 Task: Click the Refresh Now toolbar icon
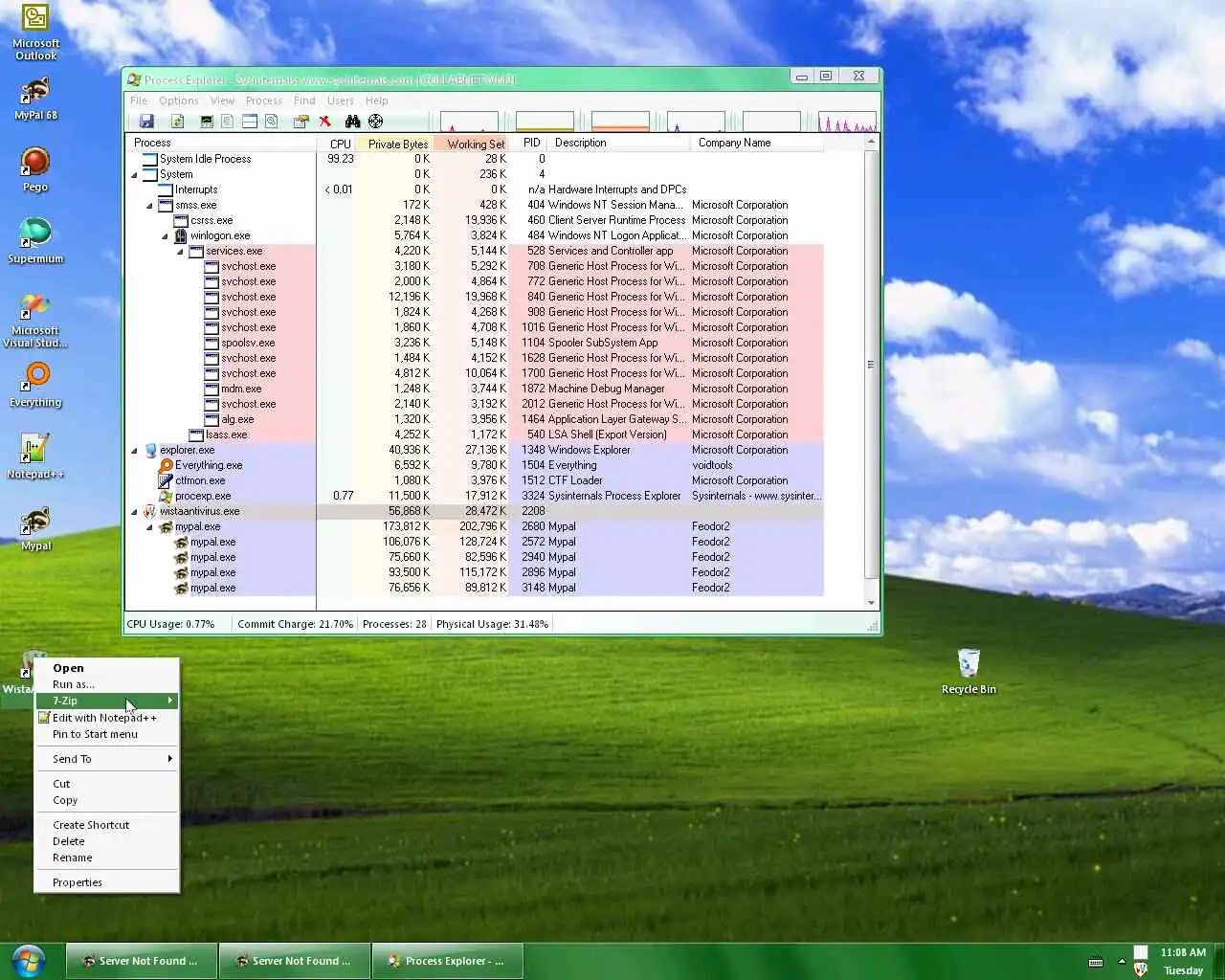coord(177,122)
